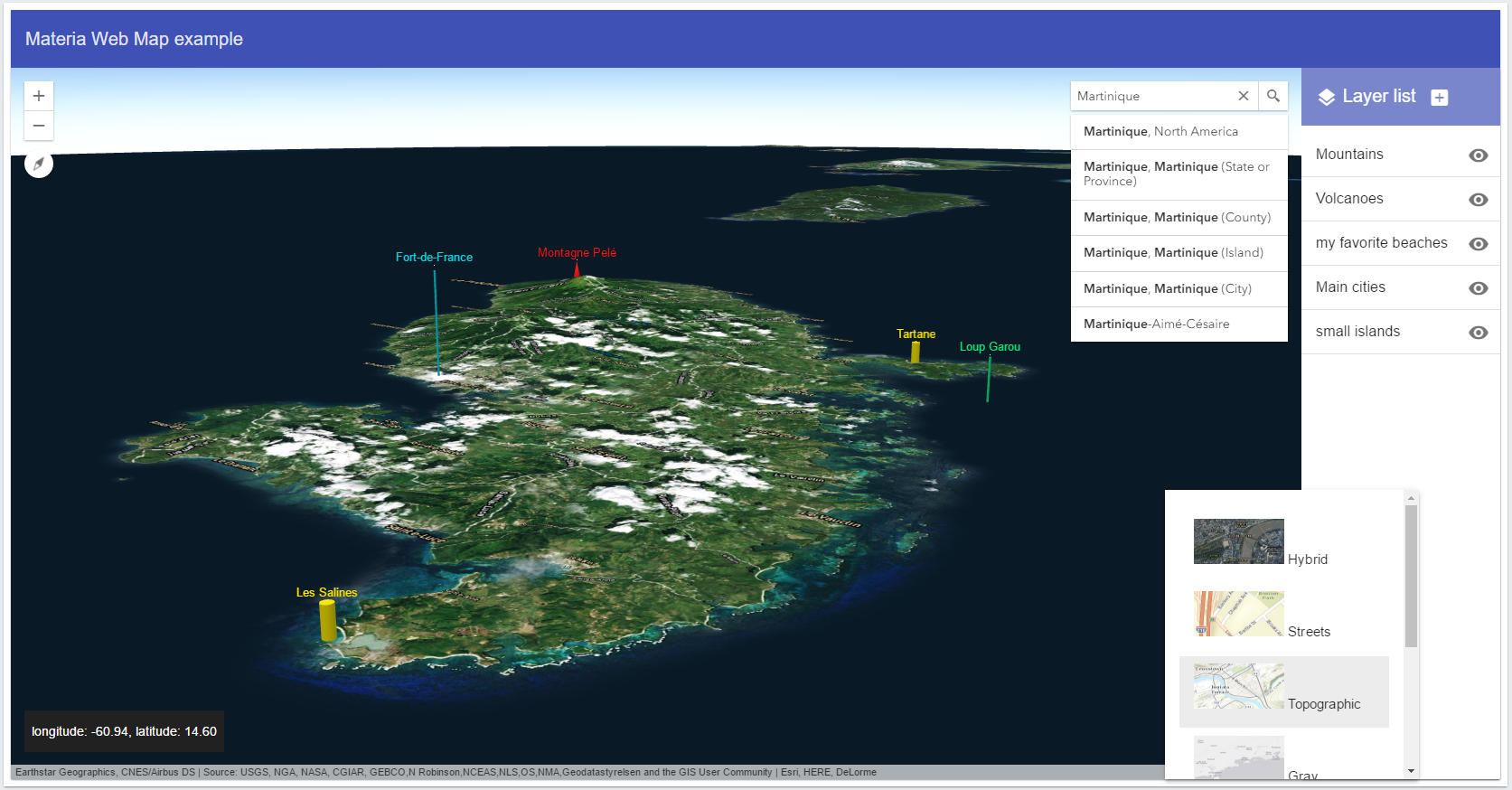Select the small islands layer name
This screenshot has width=1512, height=790.
(1357, 332)
